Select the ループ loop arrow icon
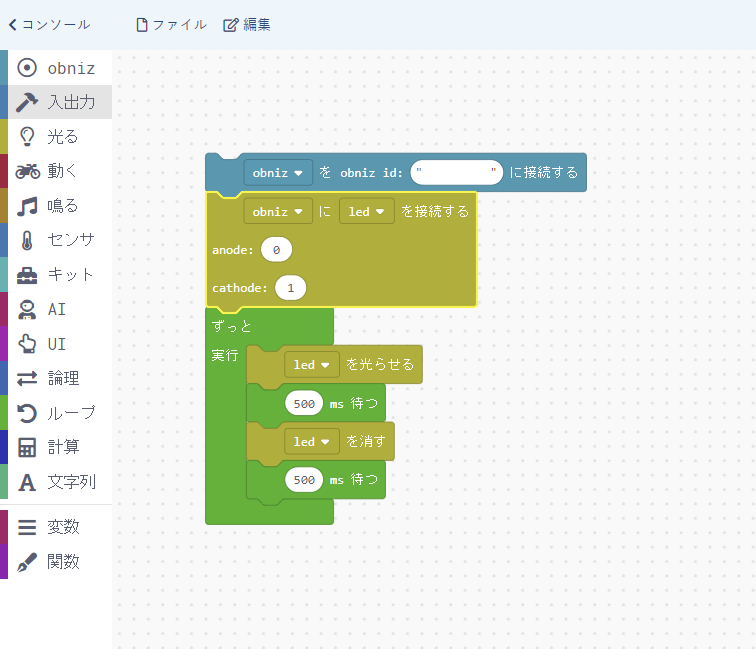The width and height of the screenshot is (756, 649). pos(27,413)
